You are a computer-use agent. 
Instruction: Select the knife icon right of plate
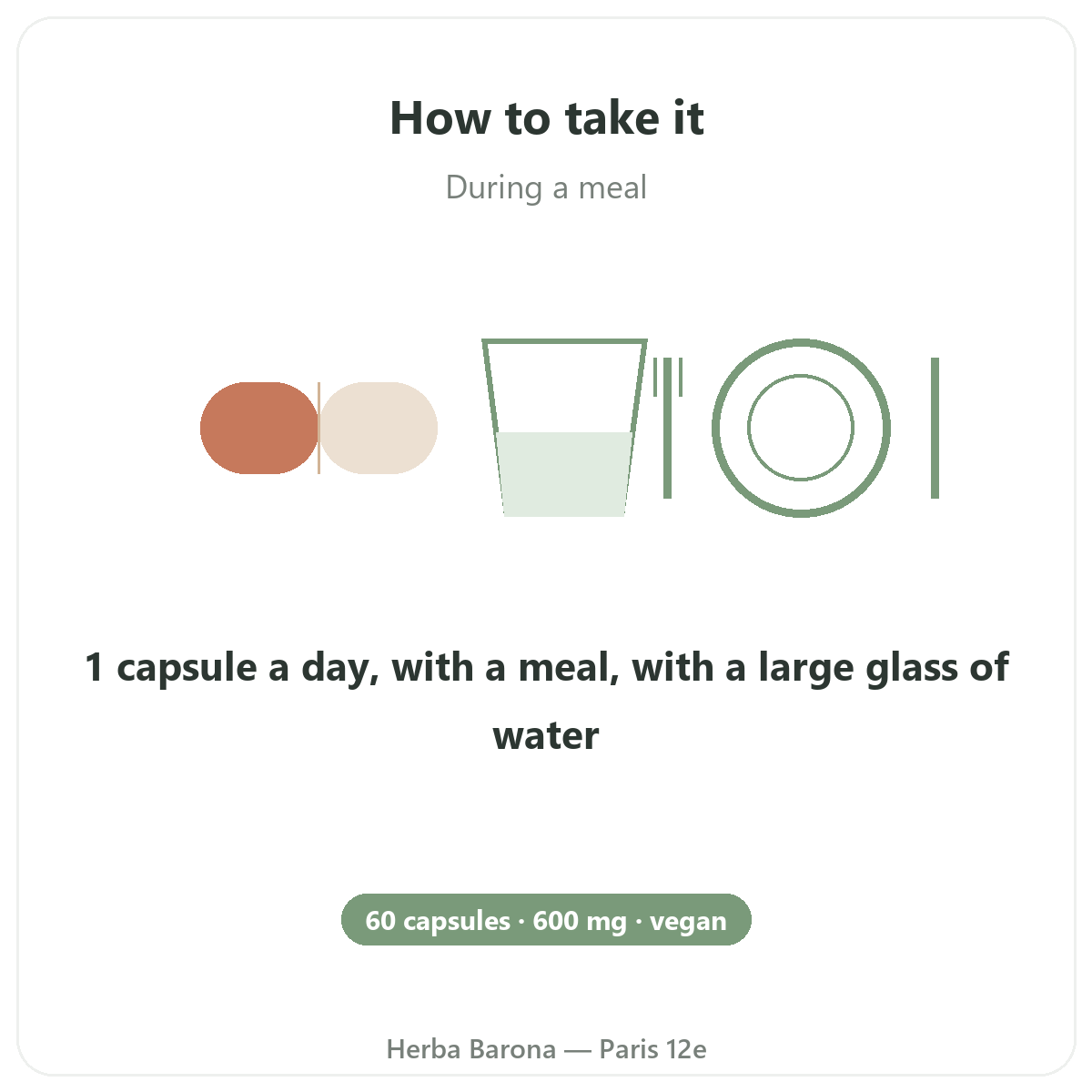coord(935,428)
